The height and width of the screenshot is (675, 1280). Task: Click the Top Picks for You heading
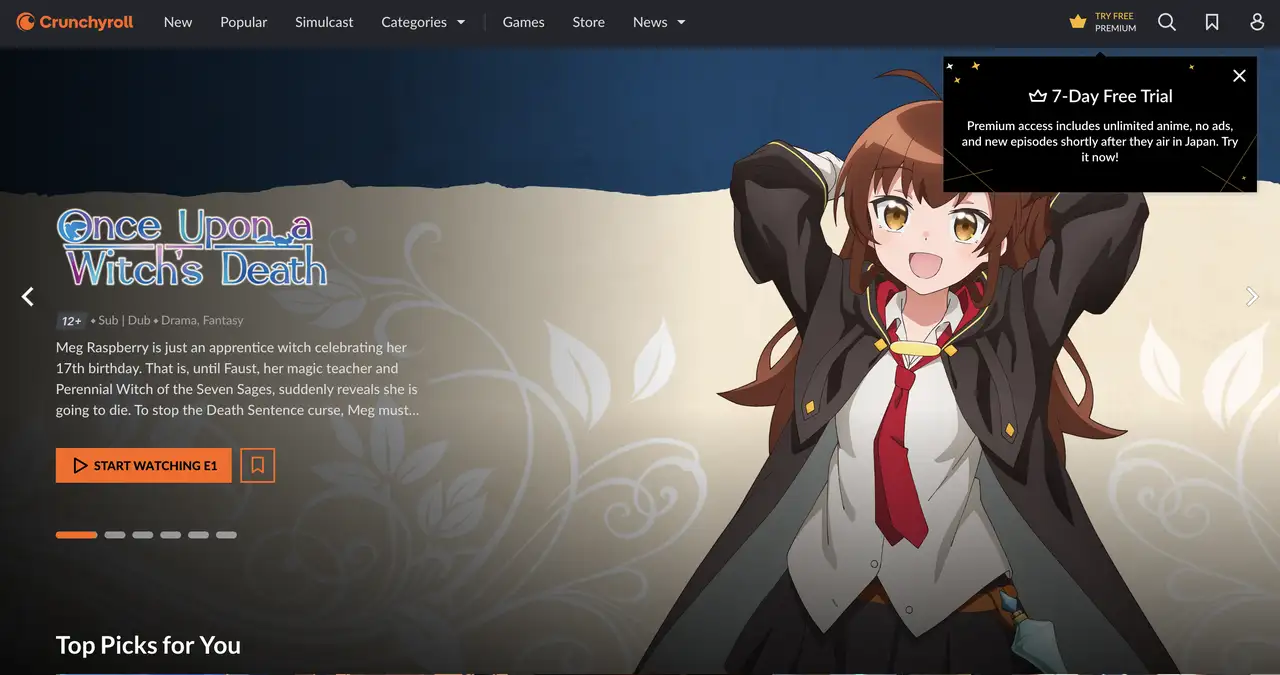pos(148,645)
